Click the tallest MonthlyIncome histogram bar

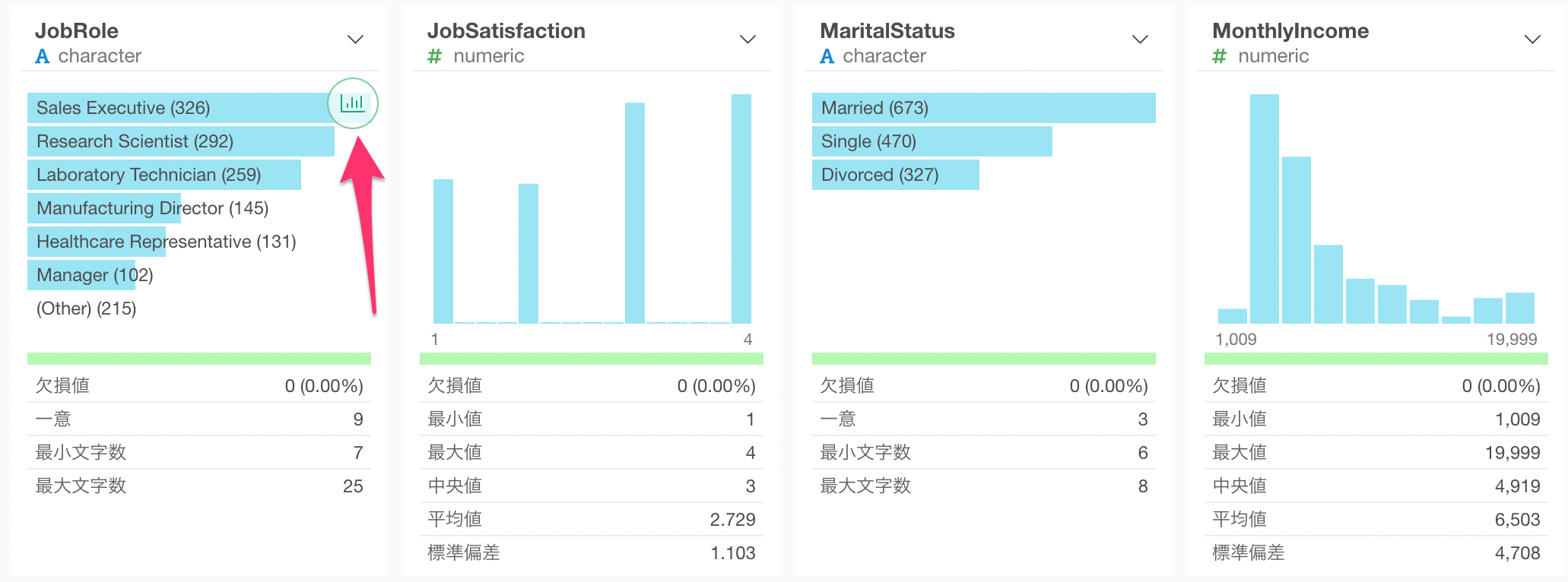click(1265, 209)
